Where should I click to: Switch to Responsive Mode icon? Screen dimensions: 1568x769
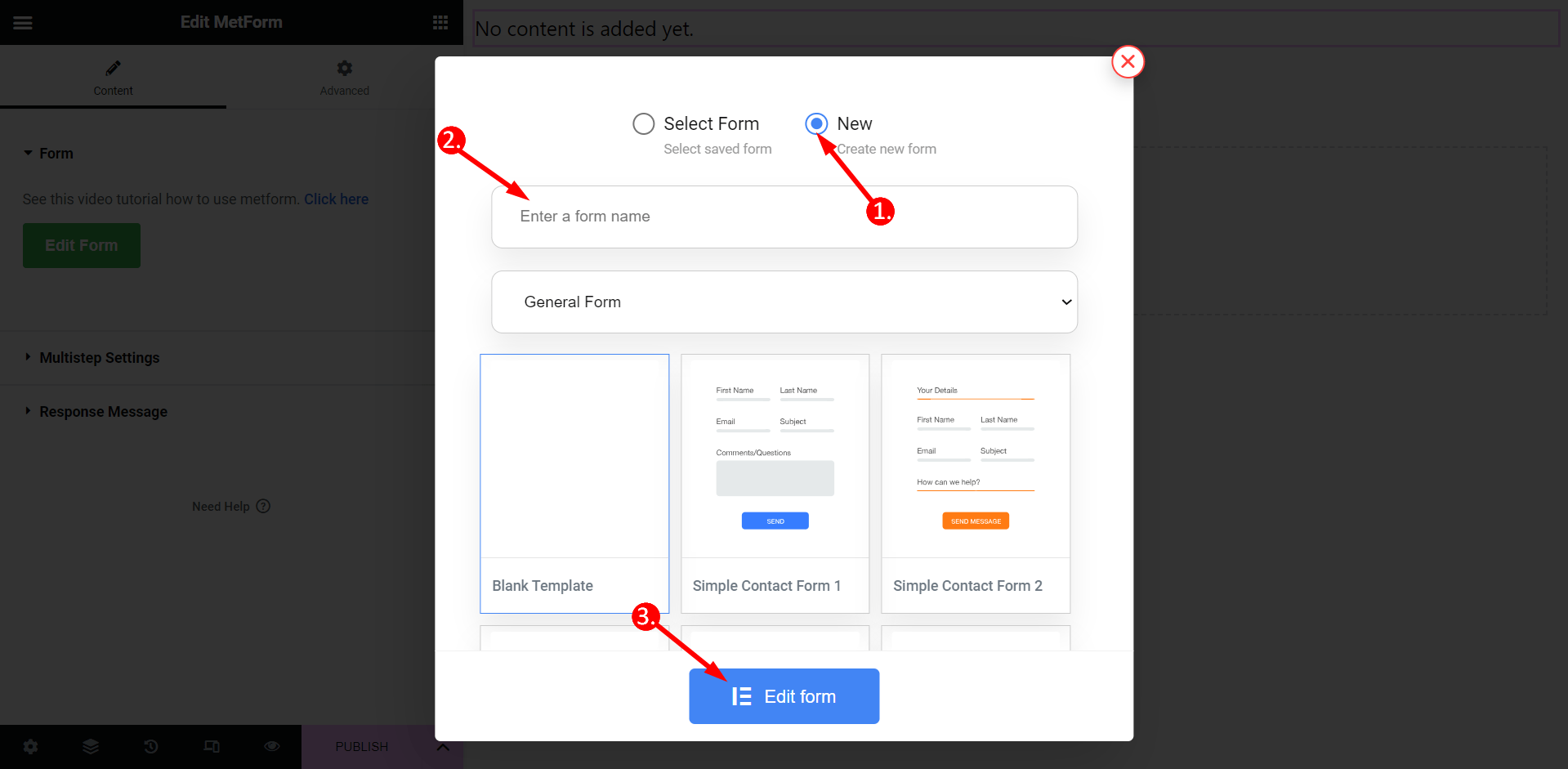coord(212,746)
